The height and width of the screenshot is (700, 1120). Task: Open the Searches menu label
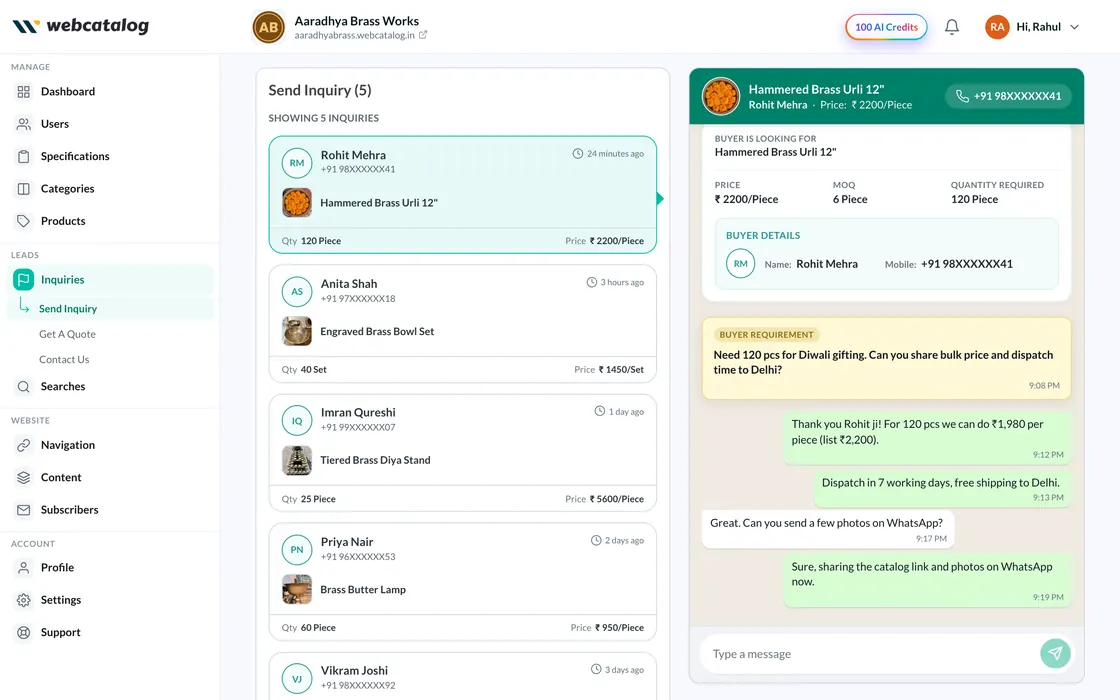[x=63, y=386]
